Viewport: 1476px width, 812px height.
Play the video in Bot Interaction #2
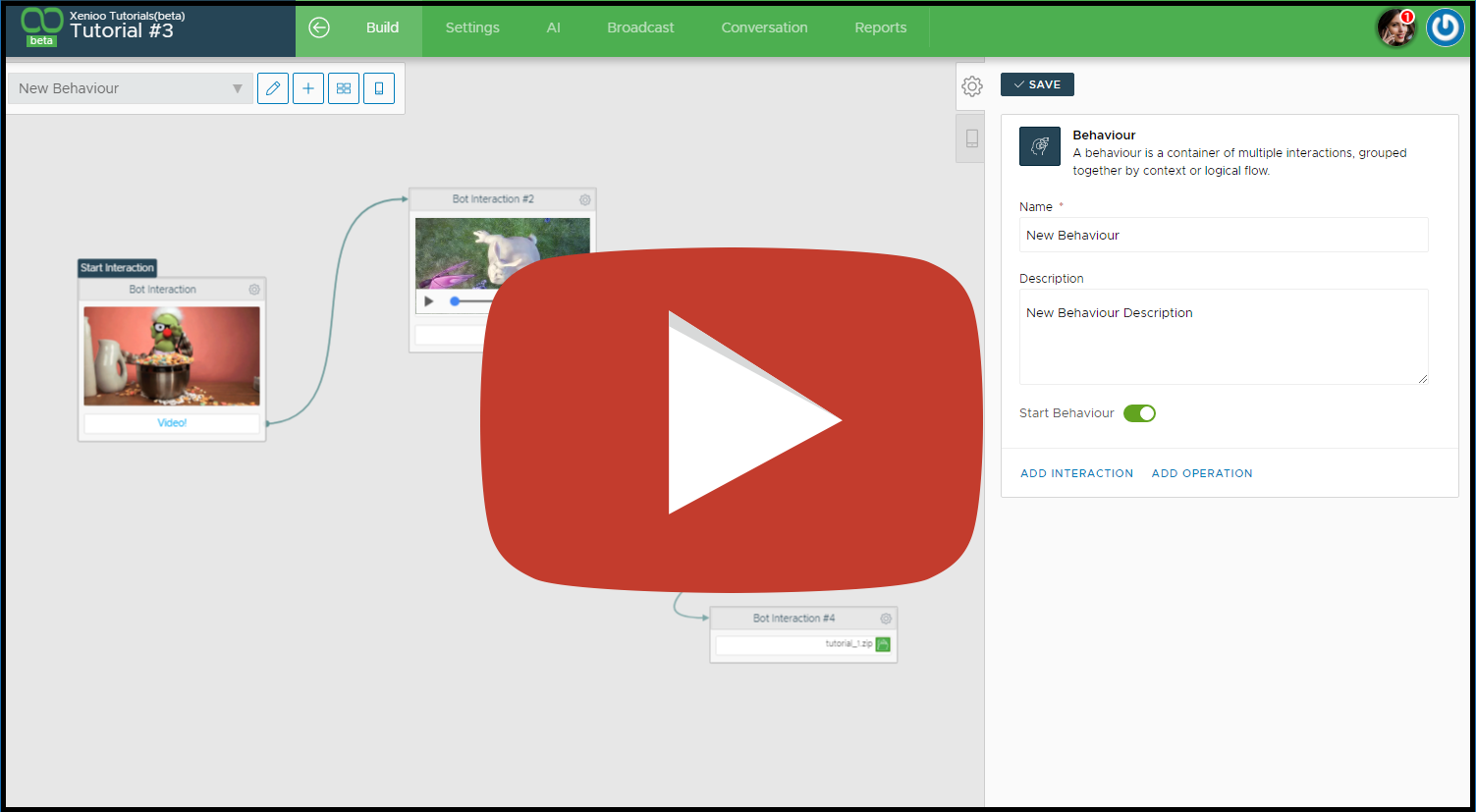429,301
